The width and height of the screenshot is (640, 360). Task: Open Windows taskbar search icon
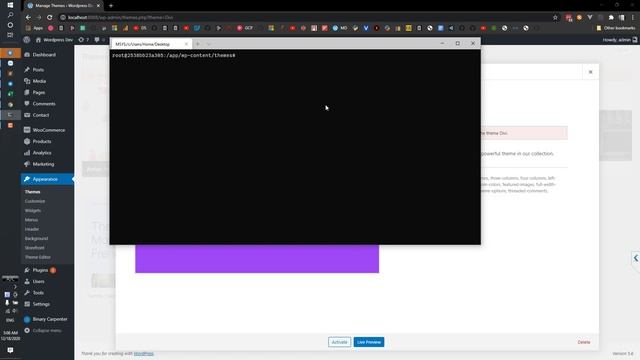tap(10, 15)
